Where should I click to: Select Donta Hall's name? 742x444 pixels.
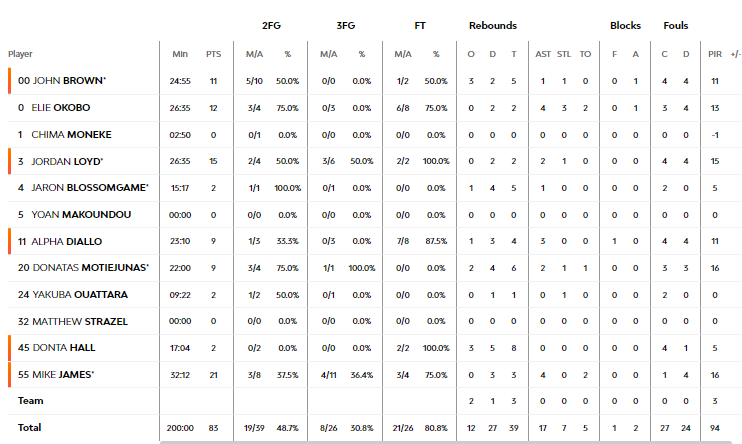(x=64, y=348)
